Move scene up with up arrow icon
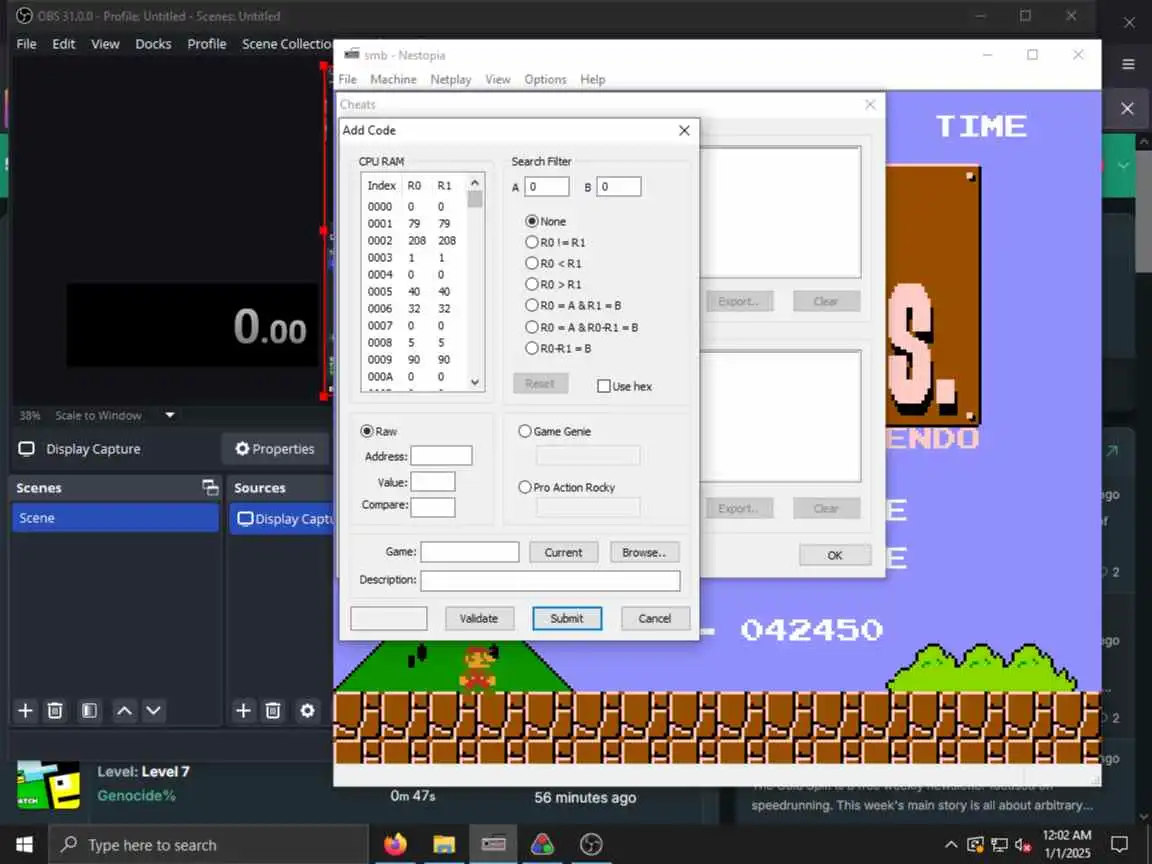Image resolution: width=1152 pixels, height=864 pixels. tap(124, 710)
